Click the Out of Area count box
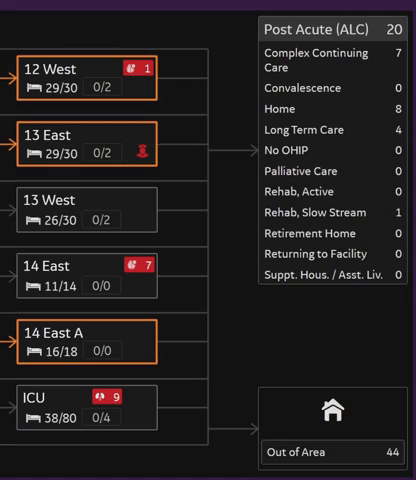 click(x=333, y=452)
